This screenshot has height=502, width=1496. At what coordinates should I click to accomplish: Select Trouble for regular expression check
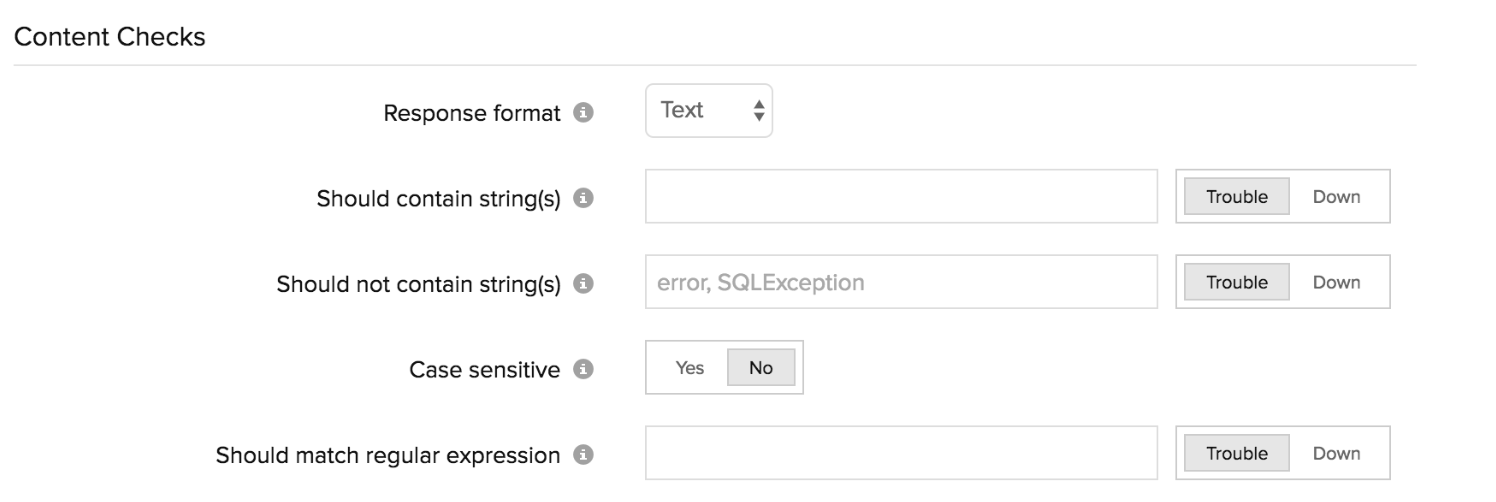[1236, 453]
